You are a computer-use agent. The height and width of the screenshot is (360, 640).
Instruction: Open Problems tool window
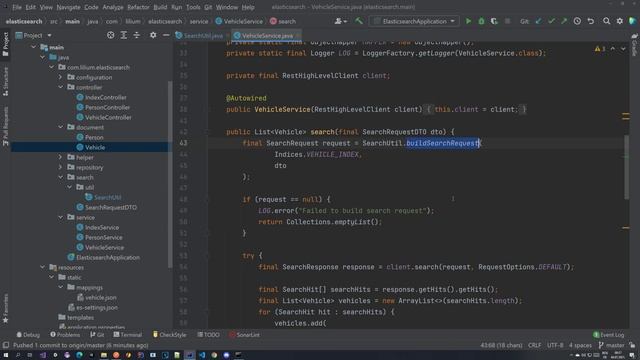click(65, 335)
